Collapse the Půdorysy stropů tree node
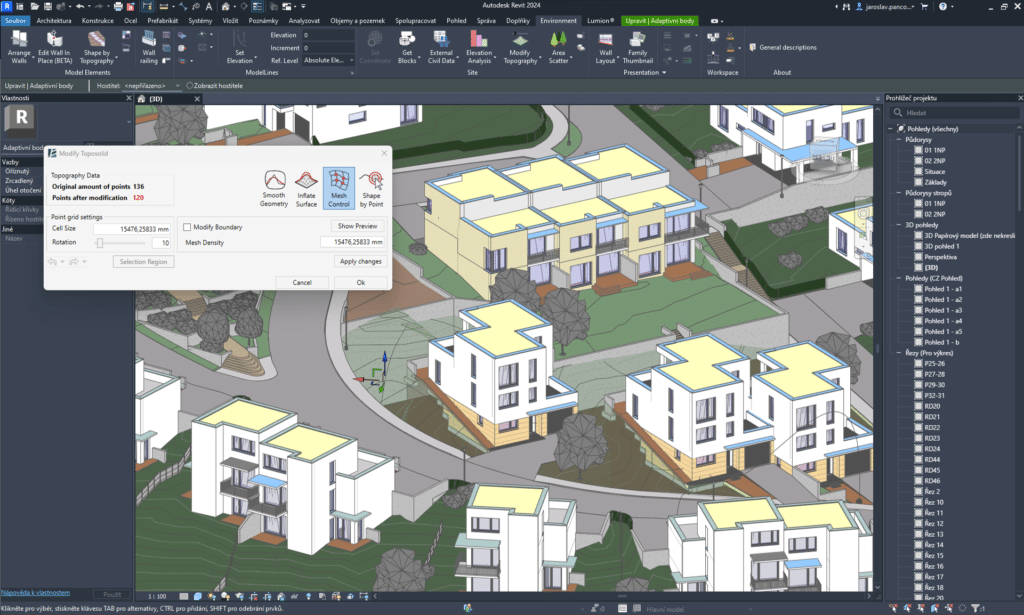 [x=899, y=193]
